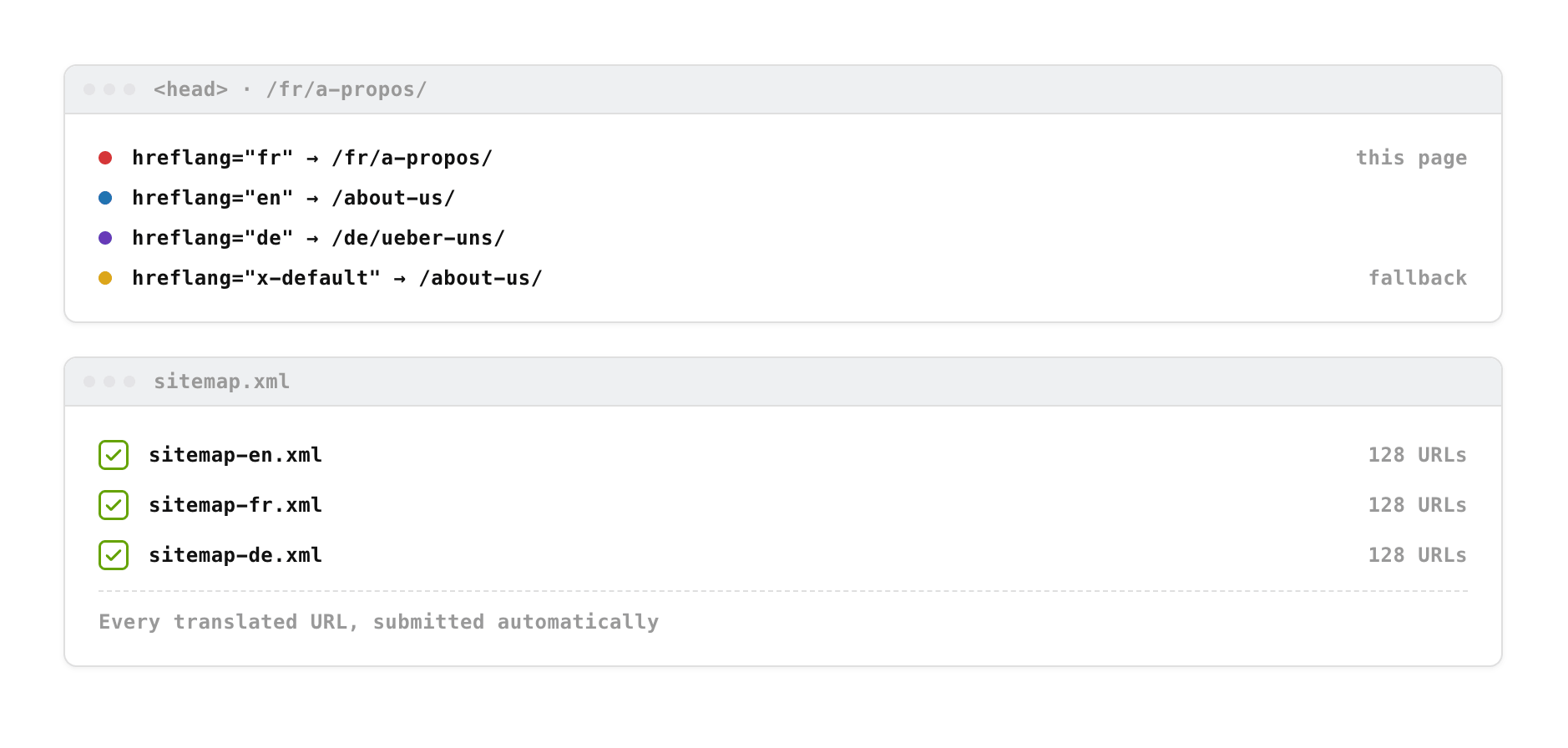Click the sitemap.xml panel title
The height and width of the screenshot is (748, 1568).
(221, 382)
